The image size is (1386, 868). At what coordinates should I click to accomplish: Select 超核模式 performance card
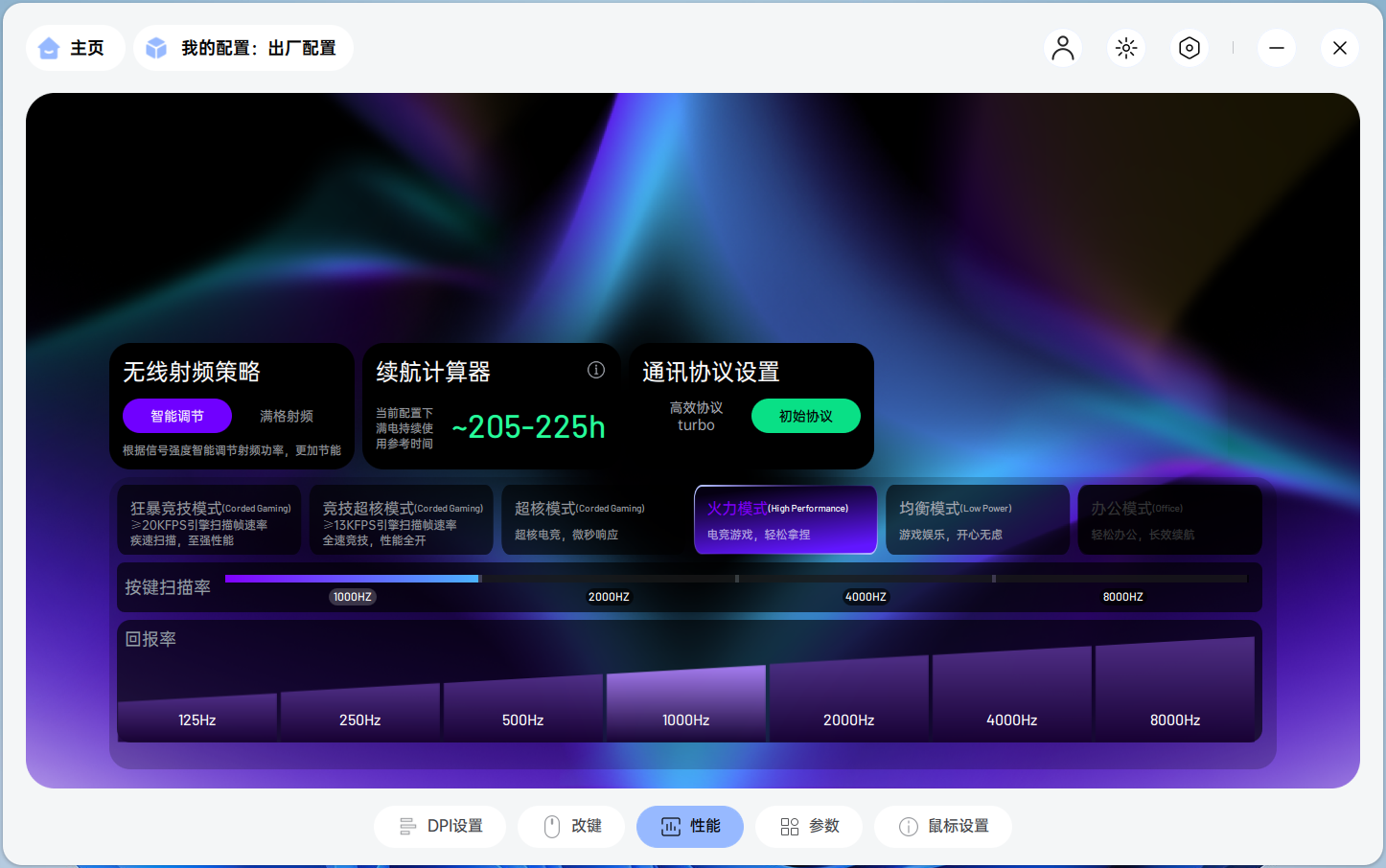coord(594,519)
